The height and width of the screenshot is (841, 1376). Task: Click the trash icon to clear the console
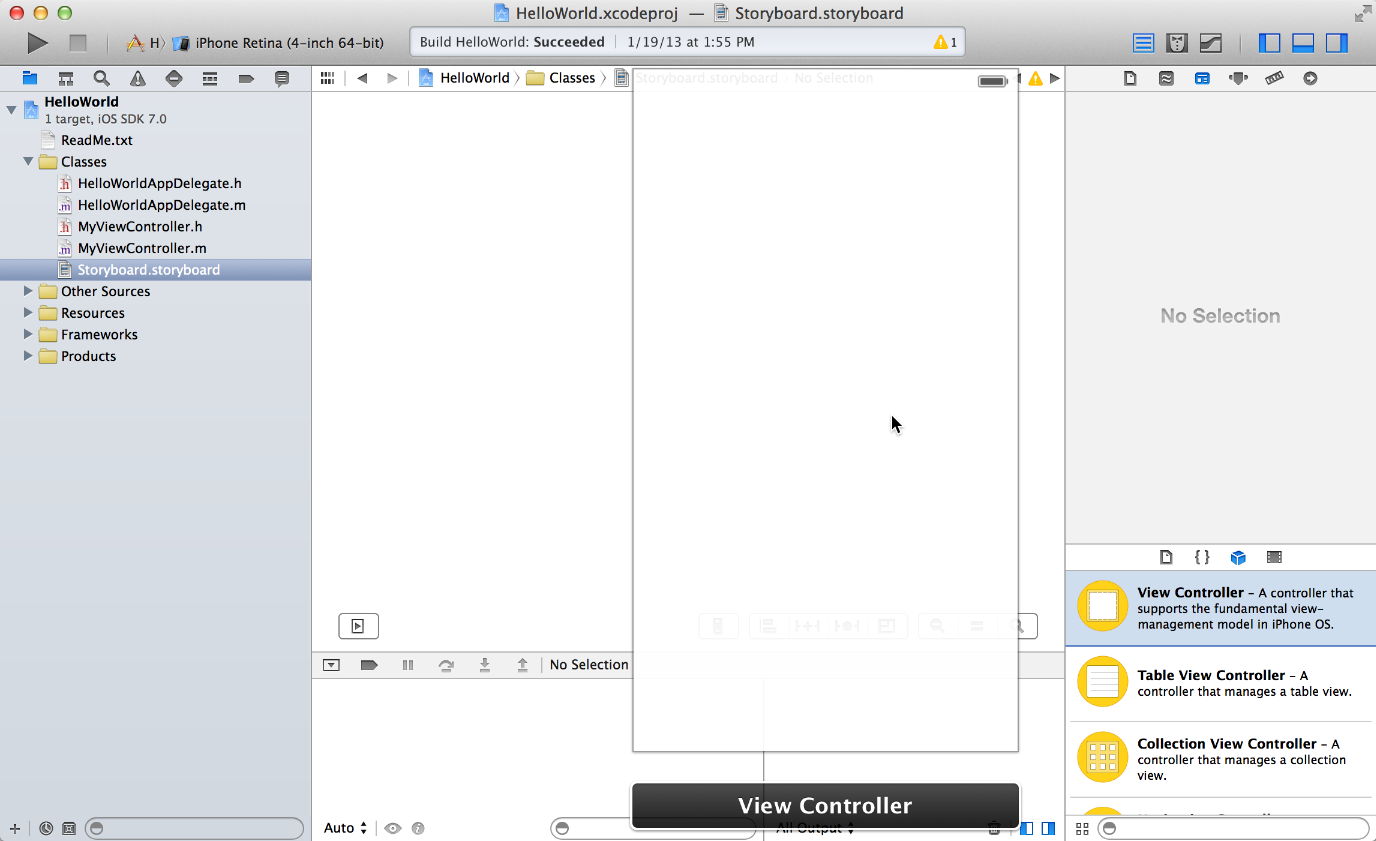pyautogui.click(x=994, y=828)
